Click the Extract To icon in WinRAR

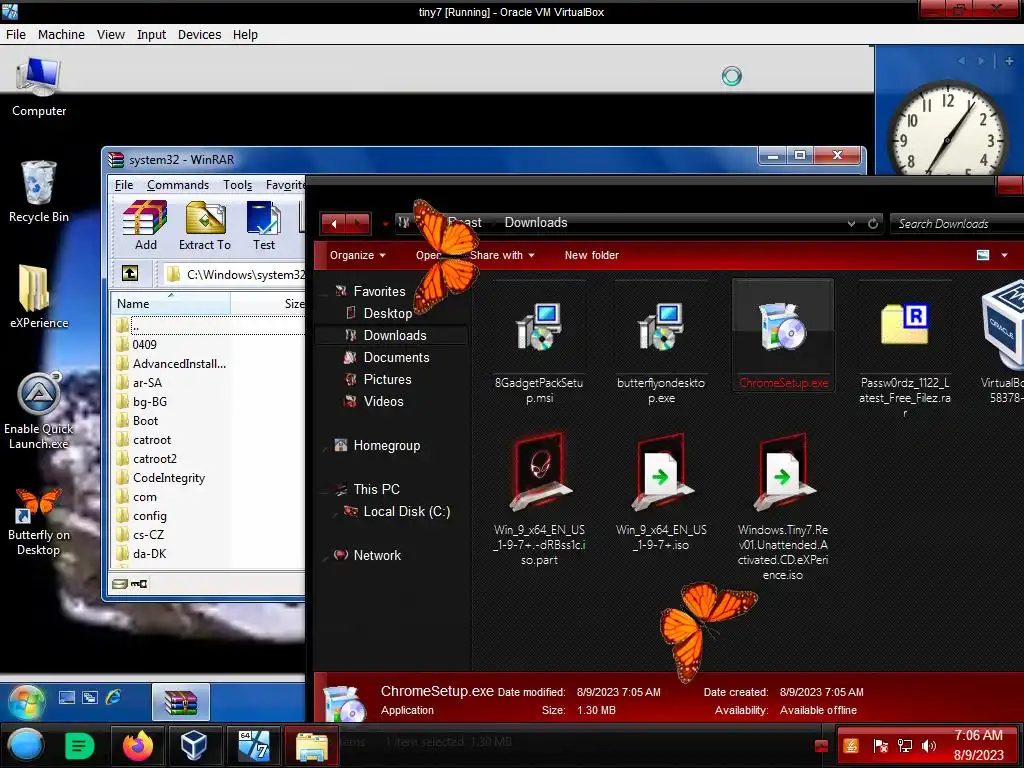tap(205, 225)
